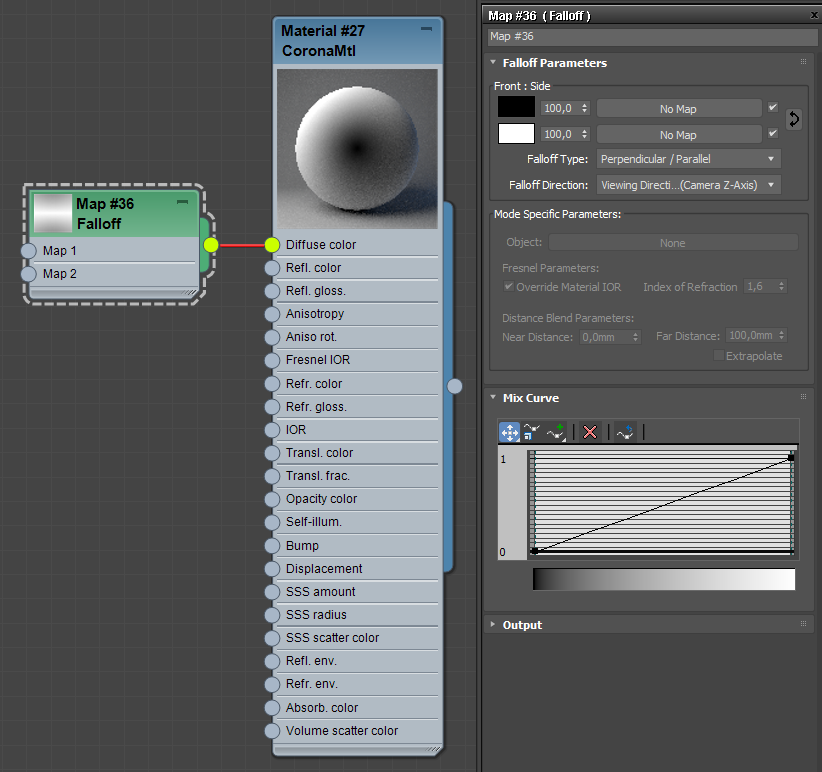Screen dimensions: 822x772
Task: Open the black front color swatch
Action: pos(516,107)
